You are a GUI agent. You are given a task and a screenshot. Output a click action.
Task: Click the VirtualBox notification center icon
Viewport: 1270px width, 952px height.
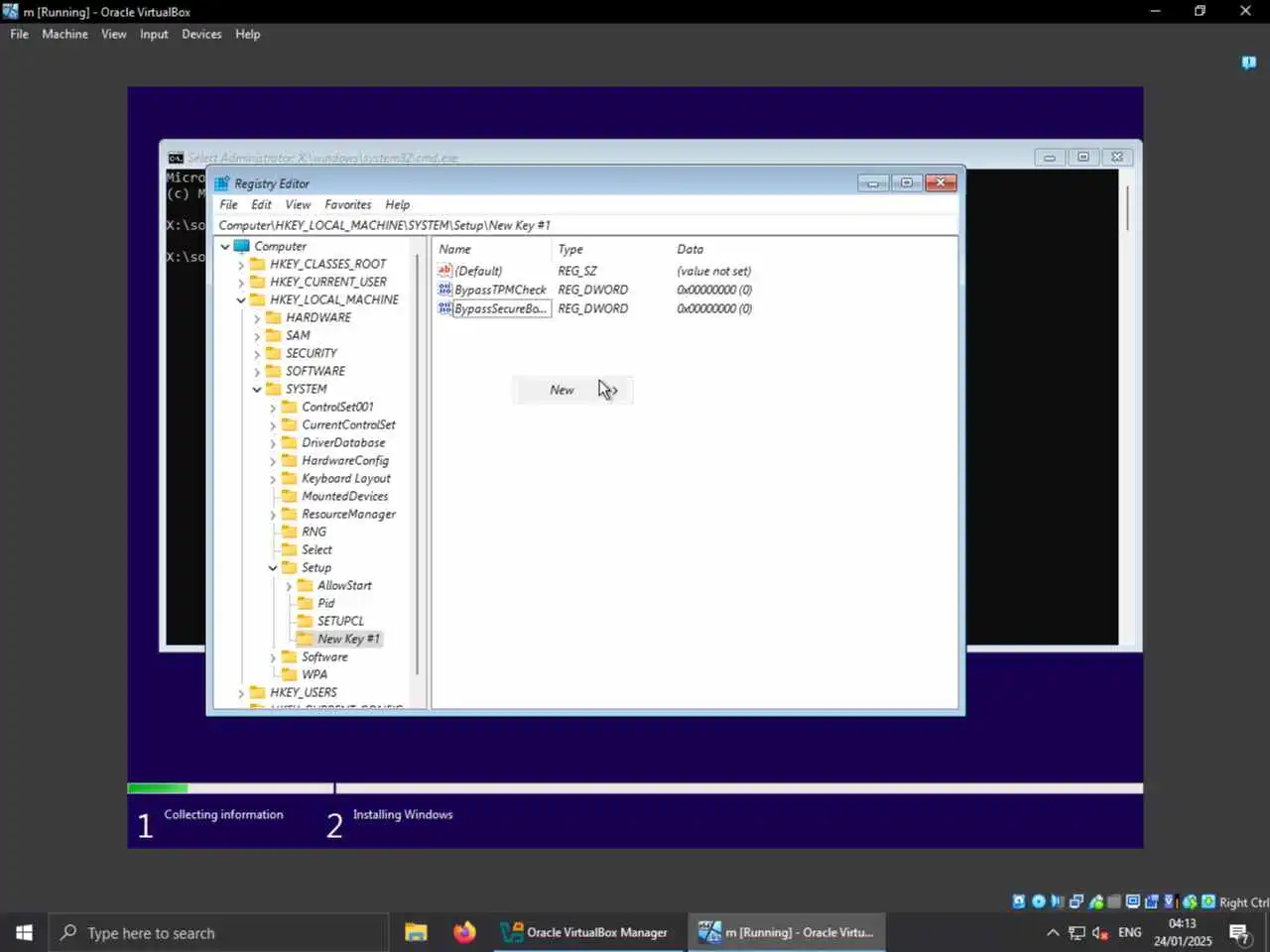pyautogui.click(x=1249, y=62)
